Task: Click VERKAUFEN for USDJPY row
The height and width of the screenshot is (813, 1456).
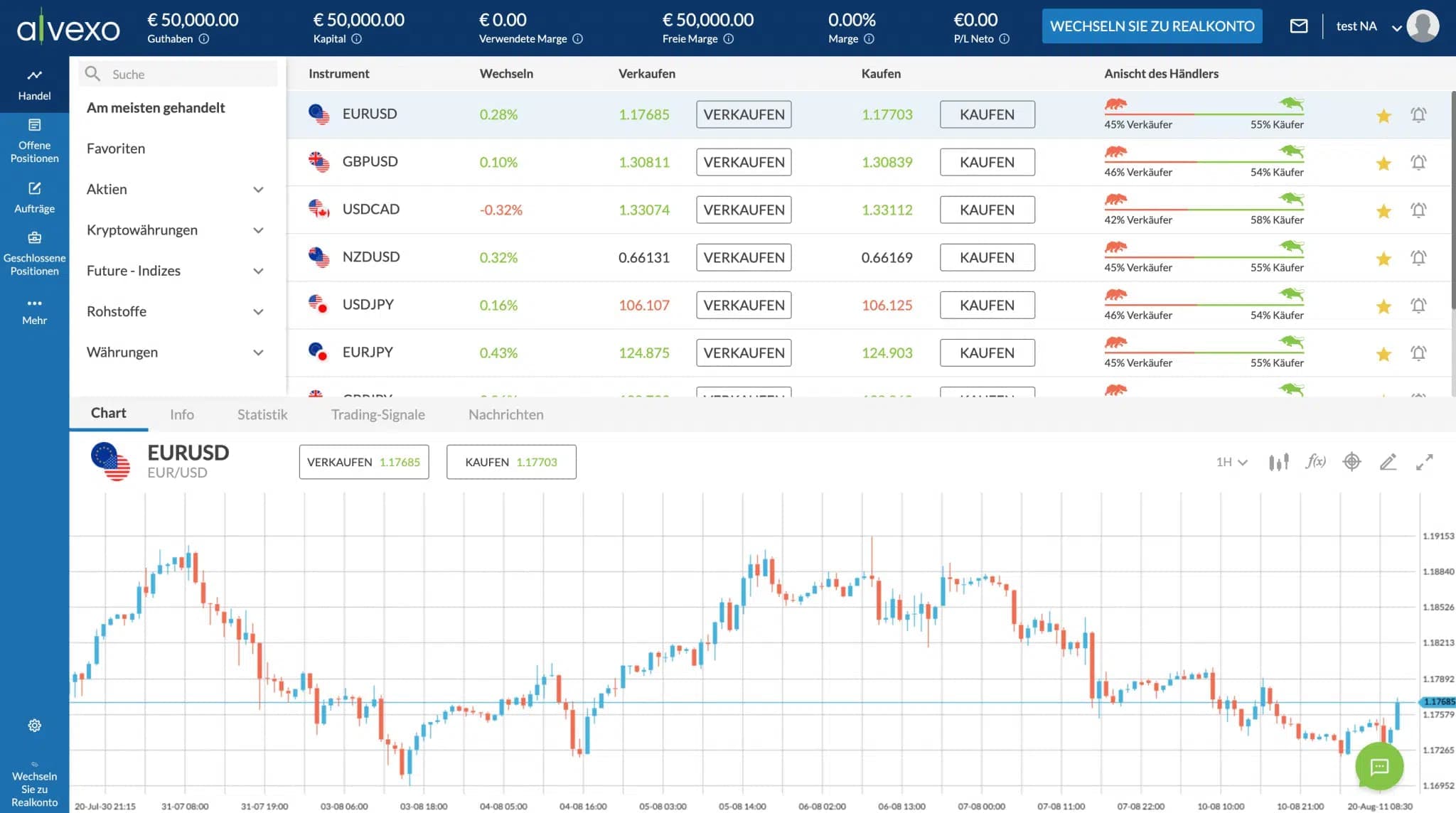Action: pyautogui.click(x=744, y=305)
